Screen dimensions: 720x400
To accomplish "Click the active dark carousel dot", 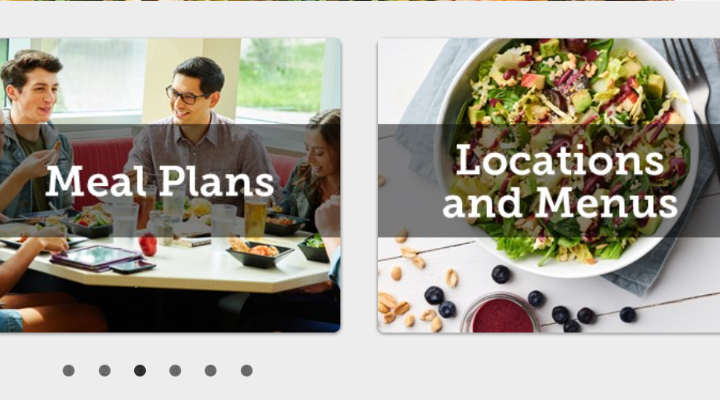I will (140, 371).
